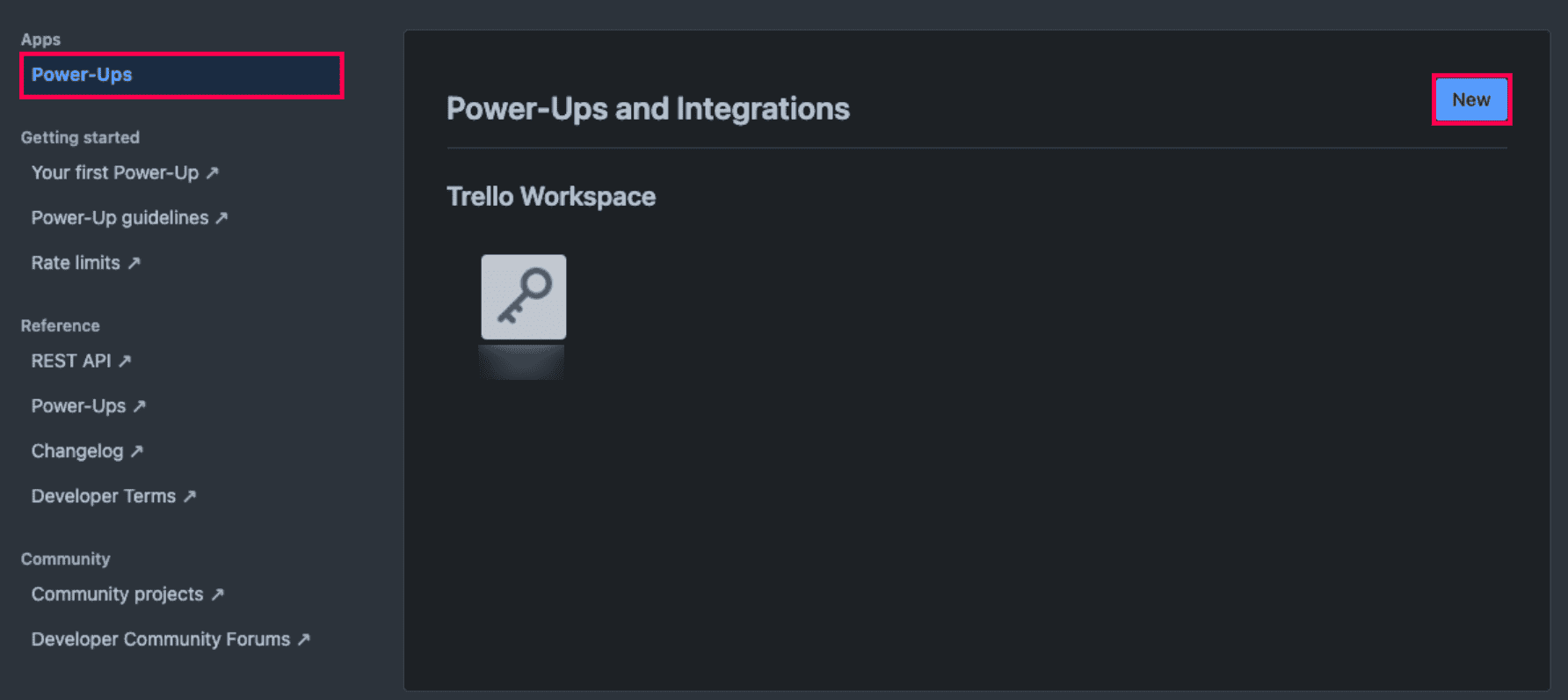Click the arrow icon beside Community projects
The height and width of the screenshot is (700, 1568).
coord(220,594)
